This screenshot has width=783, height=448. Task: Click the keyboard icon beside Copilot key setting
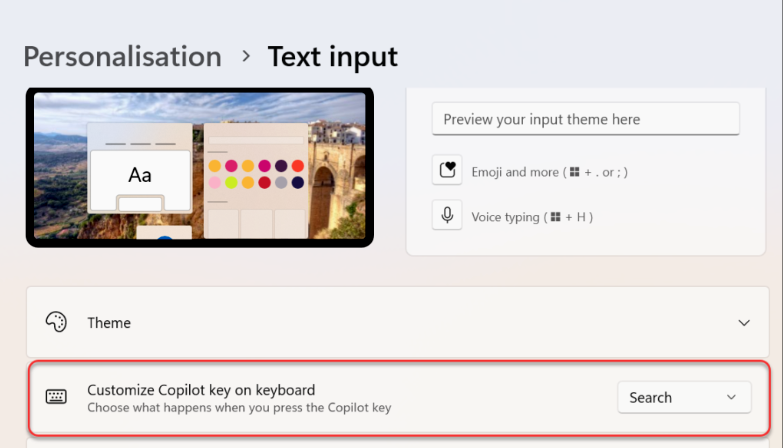pyautogui.click(x=56, y=397)
